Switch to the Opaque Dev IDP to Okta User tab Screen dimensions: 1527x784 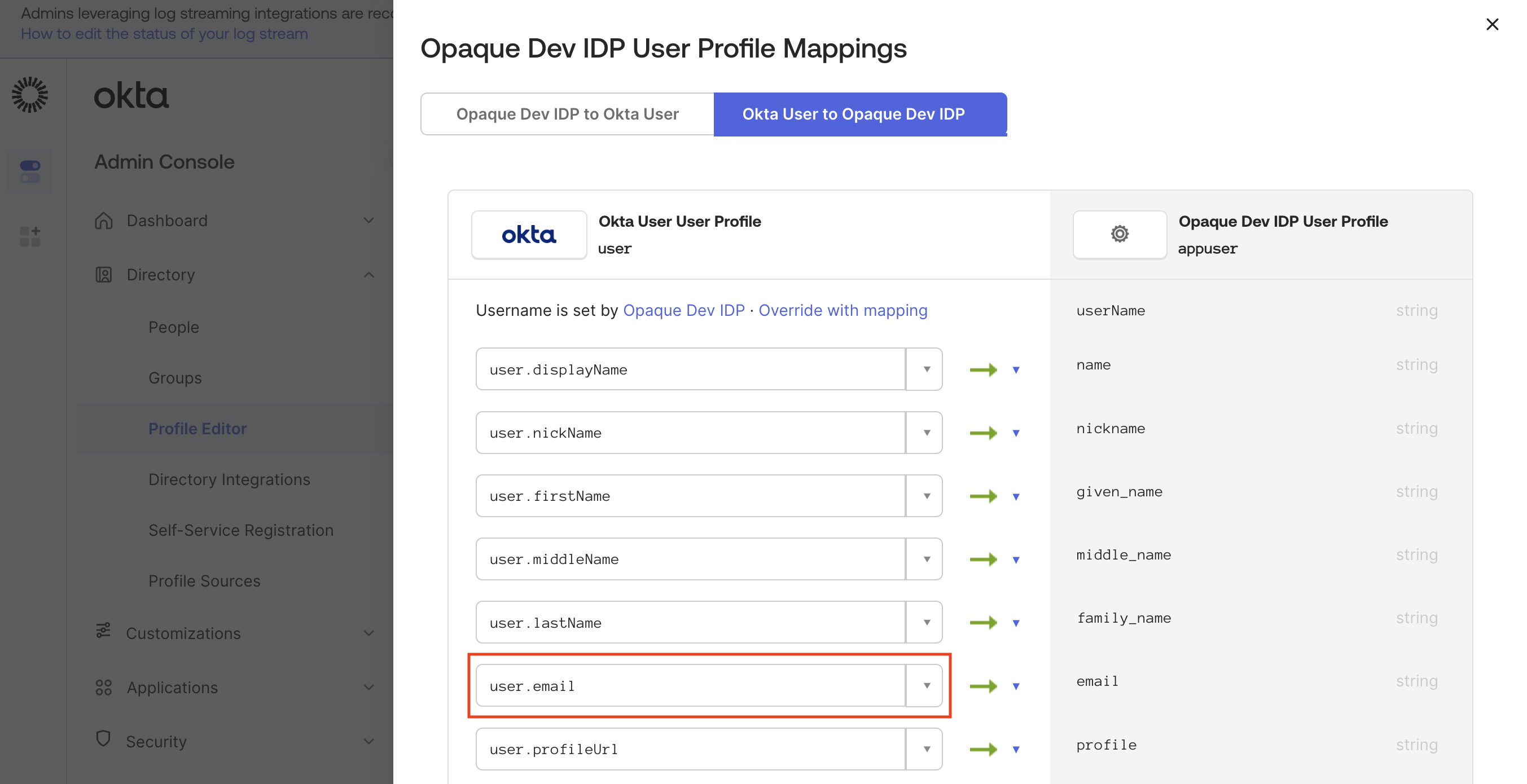(567, 114)
